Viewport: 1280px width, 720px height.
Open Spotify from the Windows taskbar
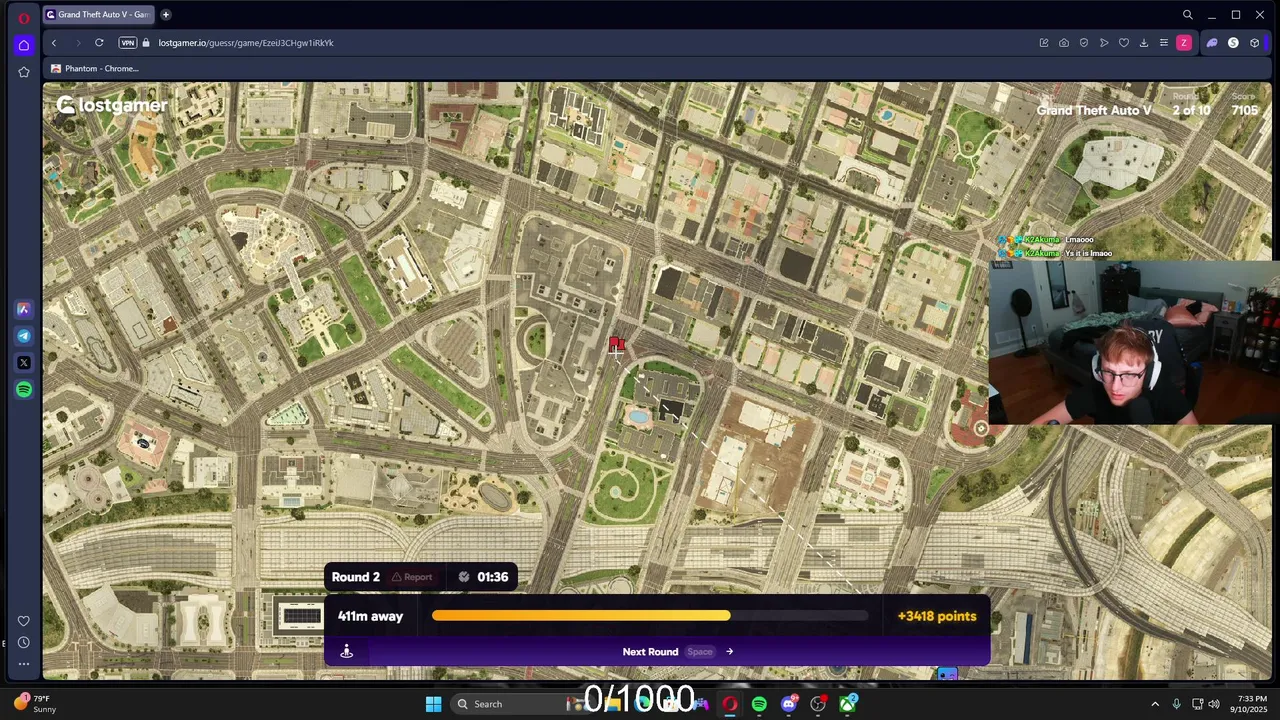[x=759, y=704]
